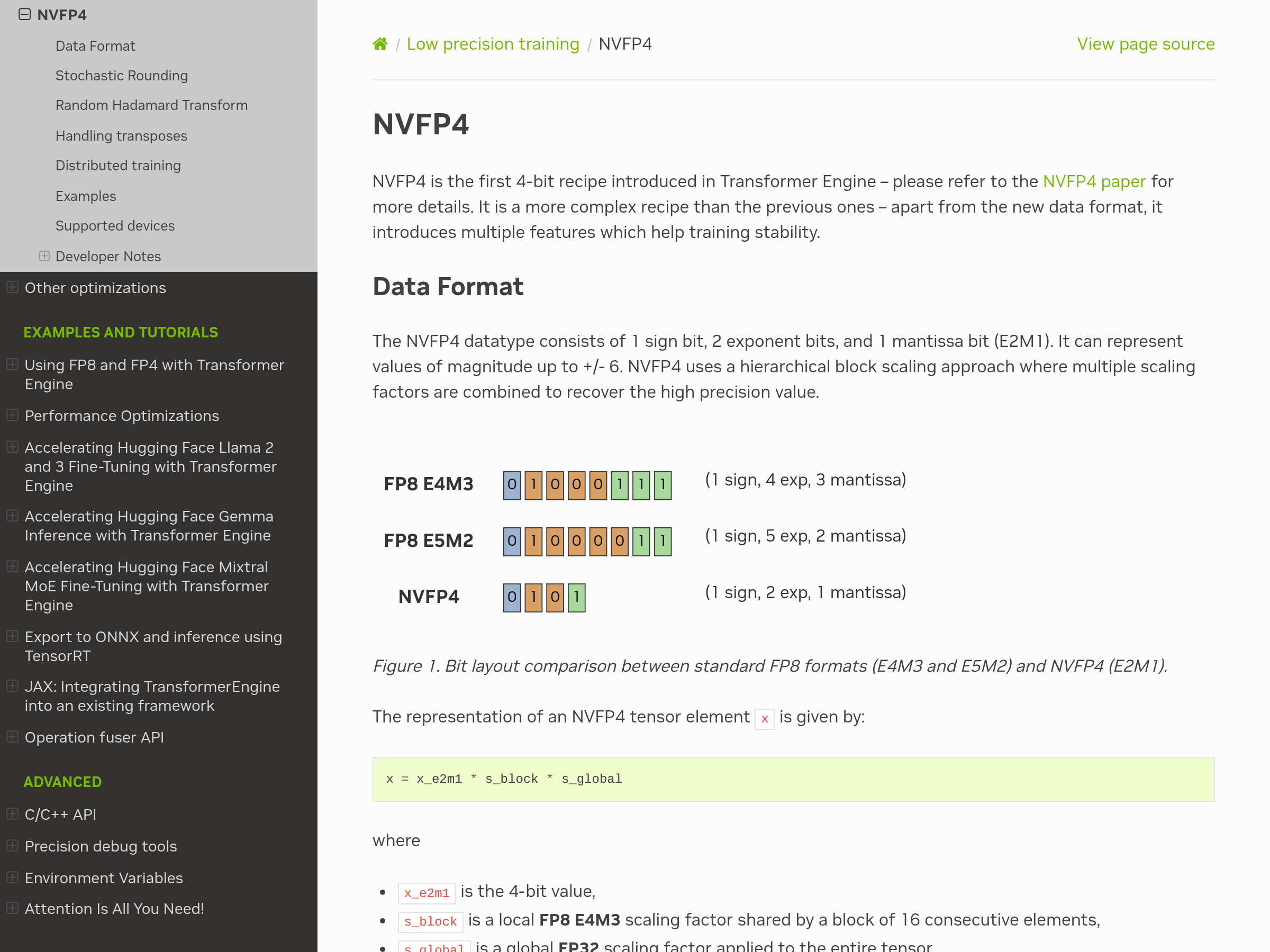Screen dimensions: 1270x952
Task: Open Mixtral MoE fine-tuning tutorial
Action: 147,586
